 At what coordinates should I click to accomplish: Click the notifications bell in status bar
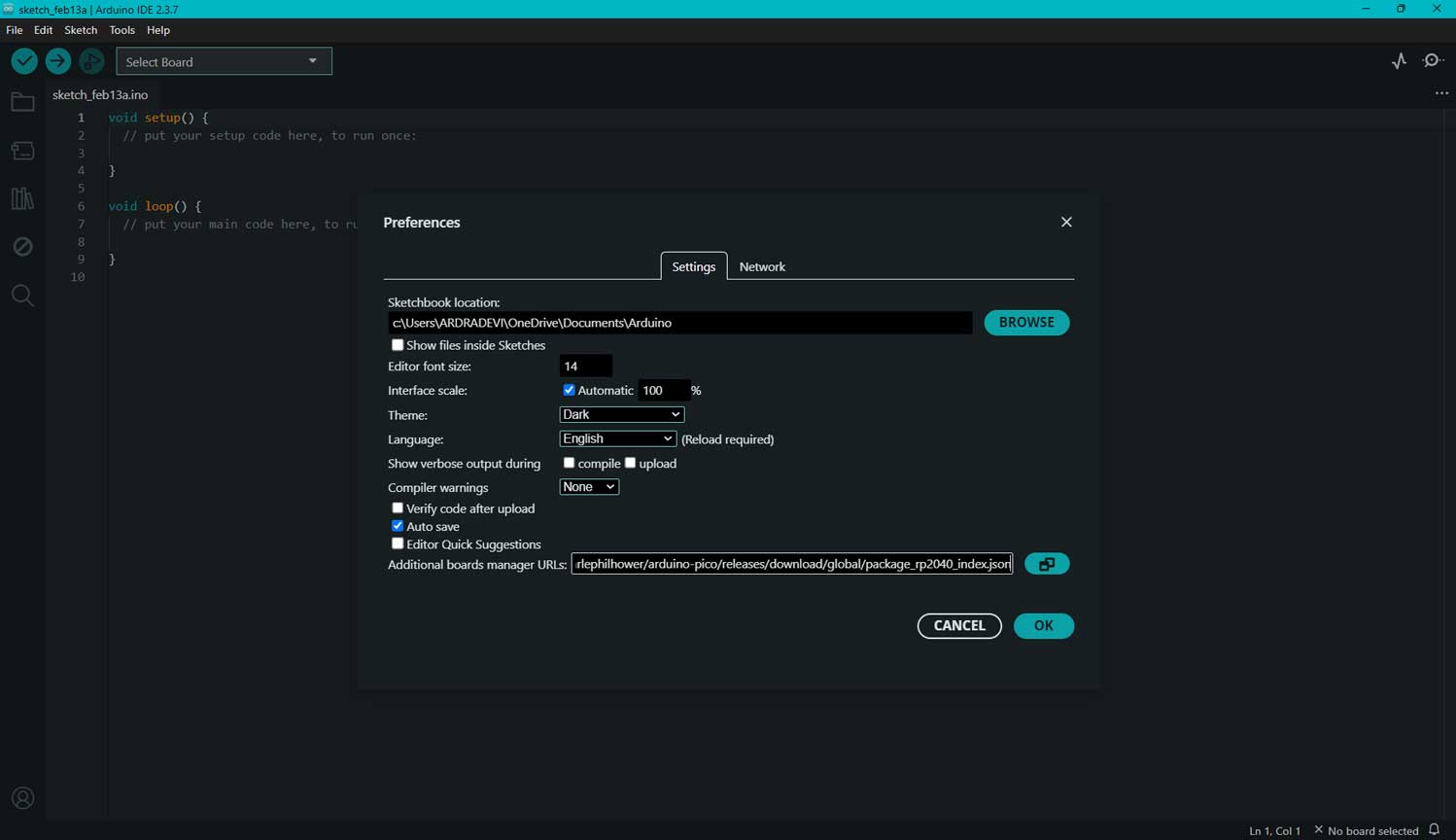coord(1435,830)
